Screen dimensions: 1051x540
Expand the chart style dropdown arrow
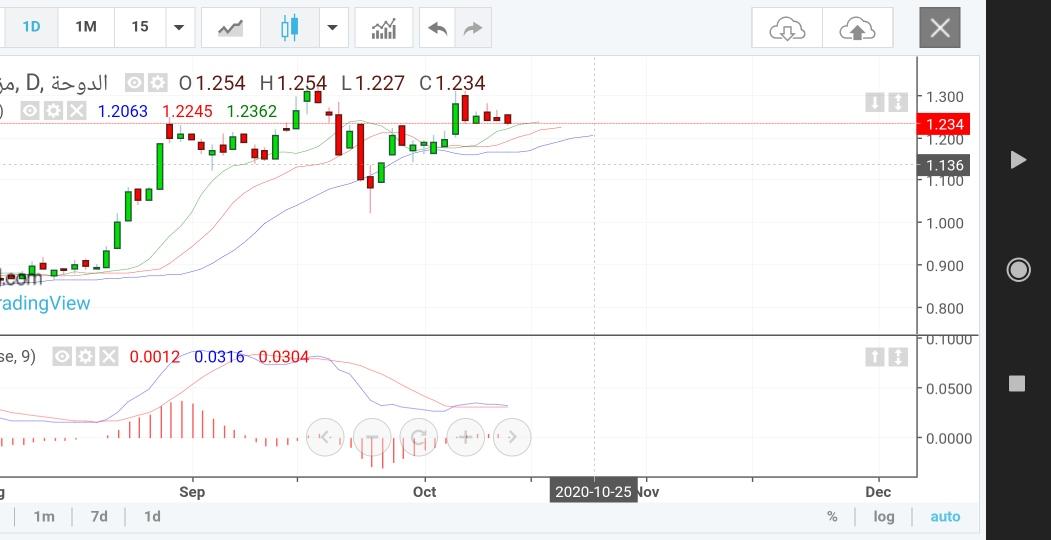[x=333, y=27]
